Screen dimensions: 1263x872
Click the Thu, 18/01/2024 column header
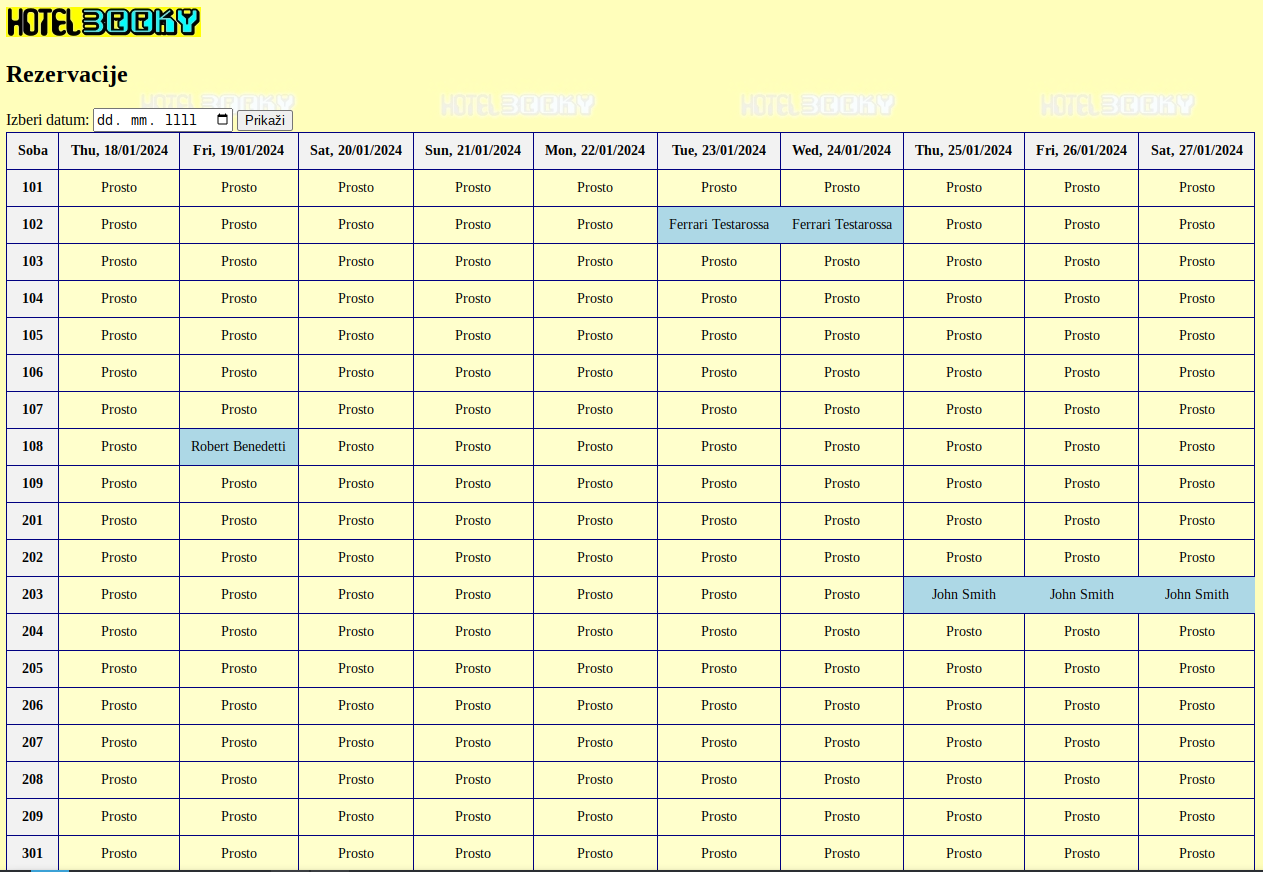click(119, 151)
